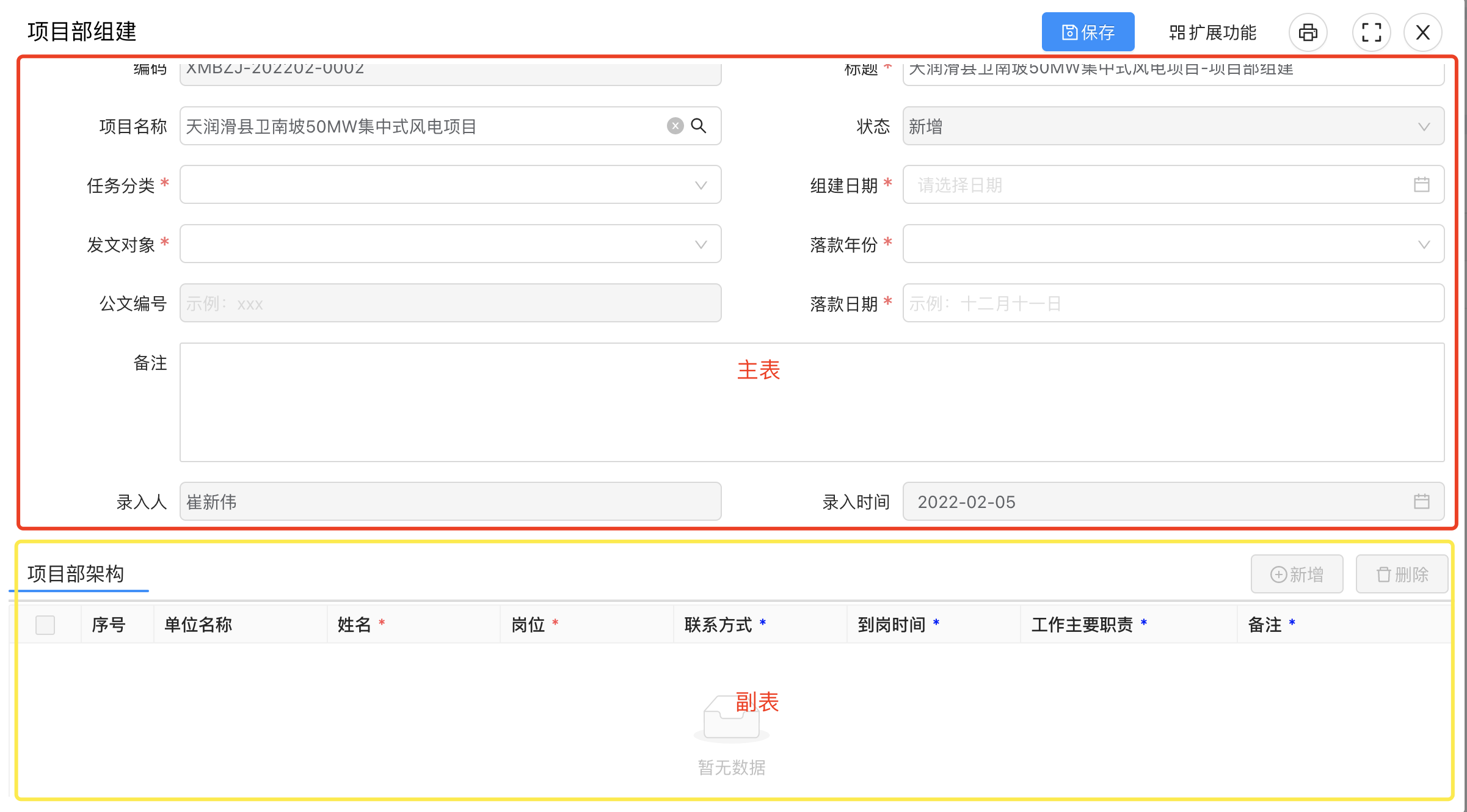The height and width of the screenshot is (812, 1467).
Task: Click the 编码 field with XMBZJ code
Action: [x=450, y=73]
